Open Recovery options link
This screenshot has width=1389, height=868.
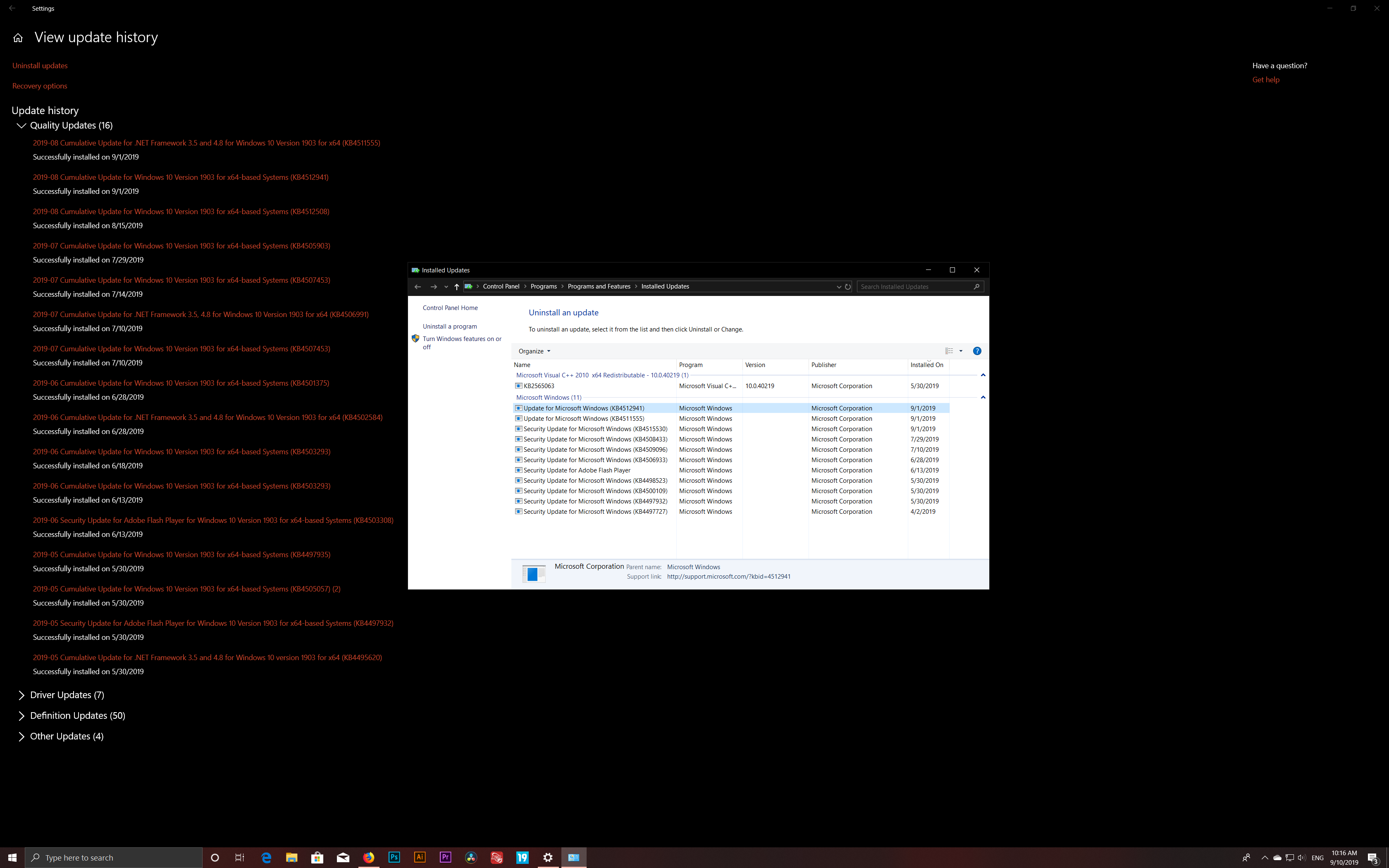[x=40, y=86]
